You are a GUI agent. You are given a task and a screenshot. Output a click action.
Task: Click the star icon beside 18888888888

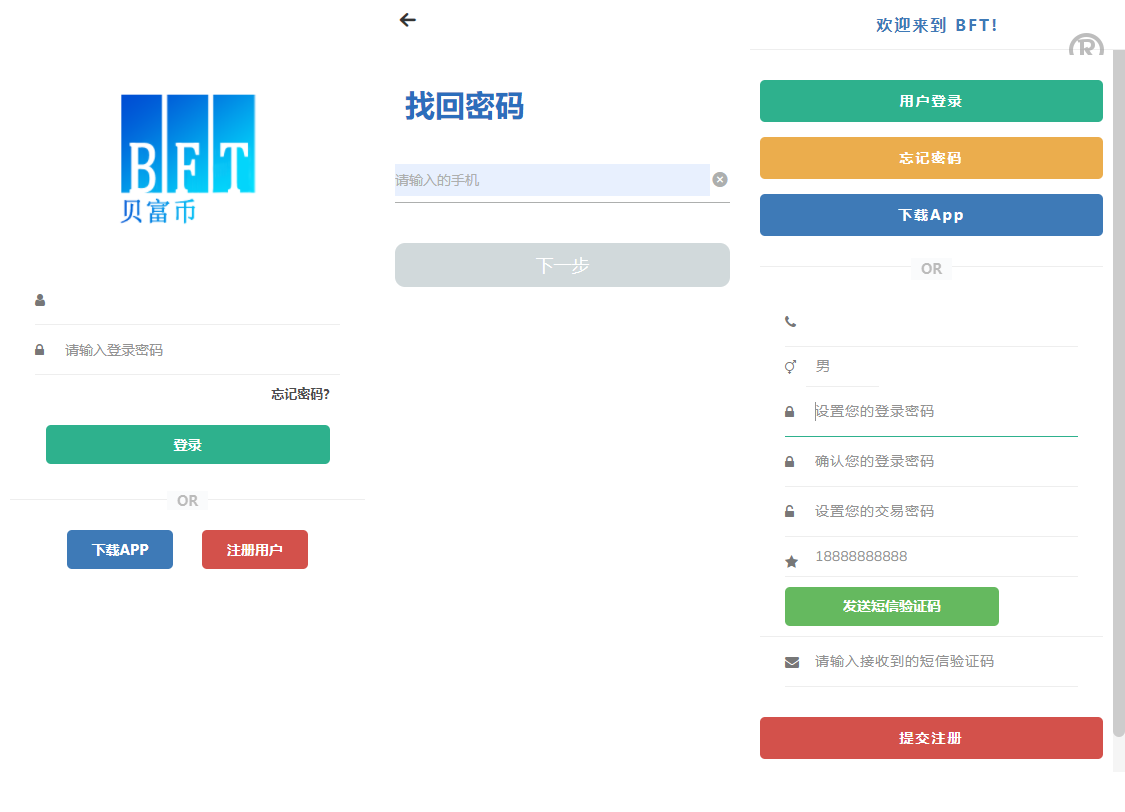point(791,562)
